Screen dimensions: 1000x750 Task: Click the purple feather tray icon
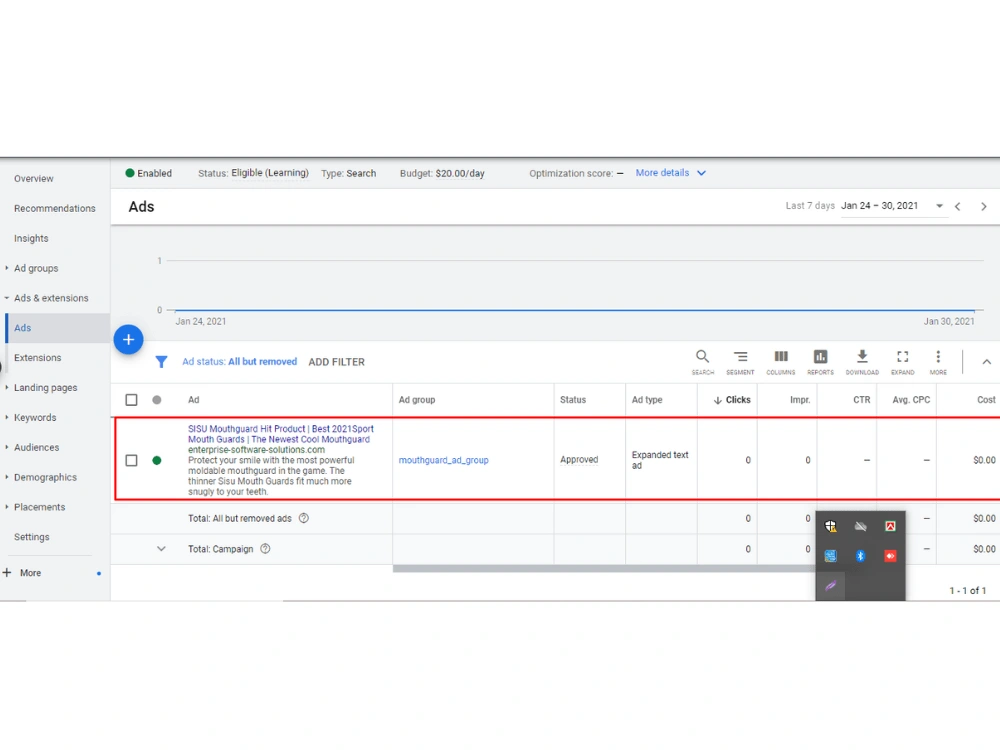(830, 585)
